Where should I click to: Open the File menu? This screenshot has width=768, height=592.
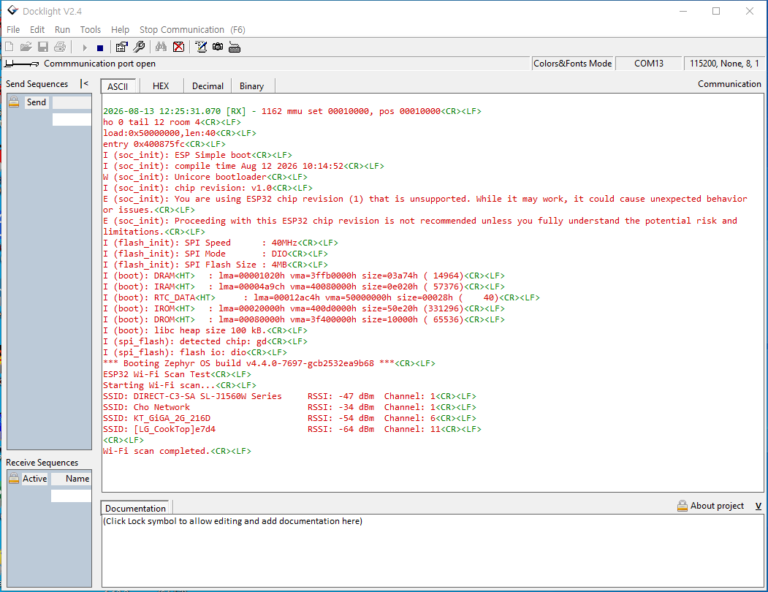[x=13, y=29]
